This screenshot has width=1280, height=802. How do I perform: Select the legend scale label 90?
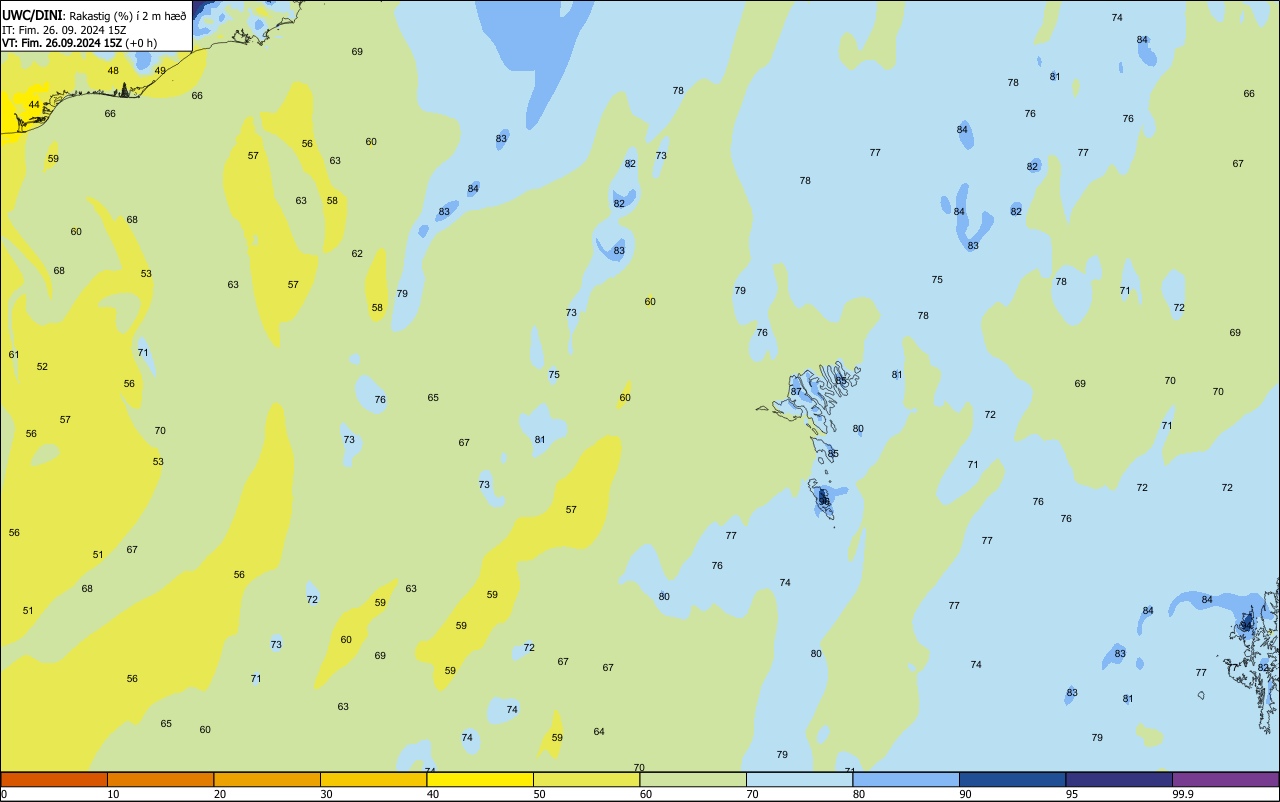[966, 794]
